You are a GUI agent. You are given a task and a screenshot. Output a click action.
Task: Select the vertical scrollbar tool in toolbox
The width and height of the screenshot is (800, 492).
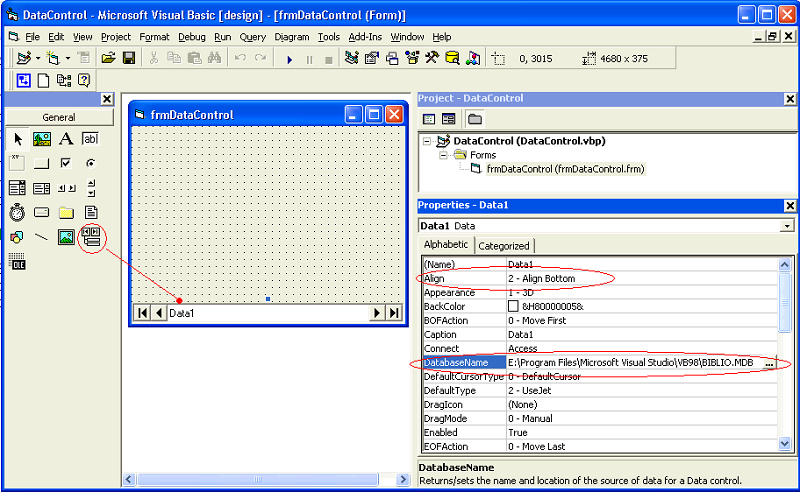[x=91, y=188]
